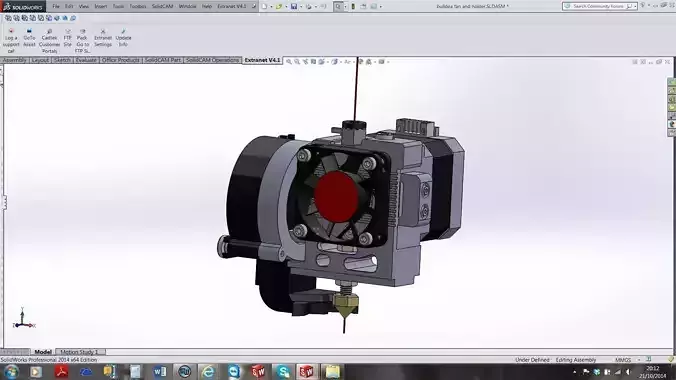Open the File menu
The image size is (676, 380).
[x=56, y=6]
